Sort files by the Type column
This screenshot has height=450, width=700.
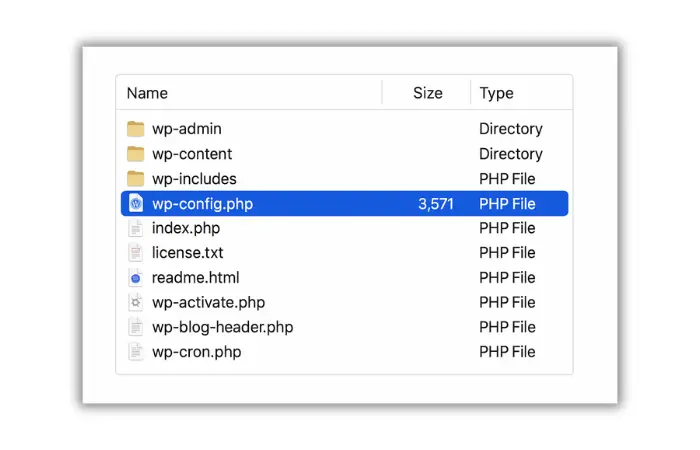(496, 93)
